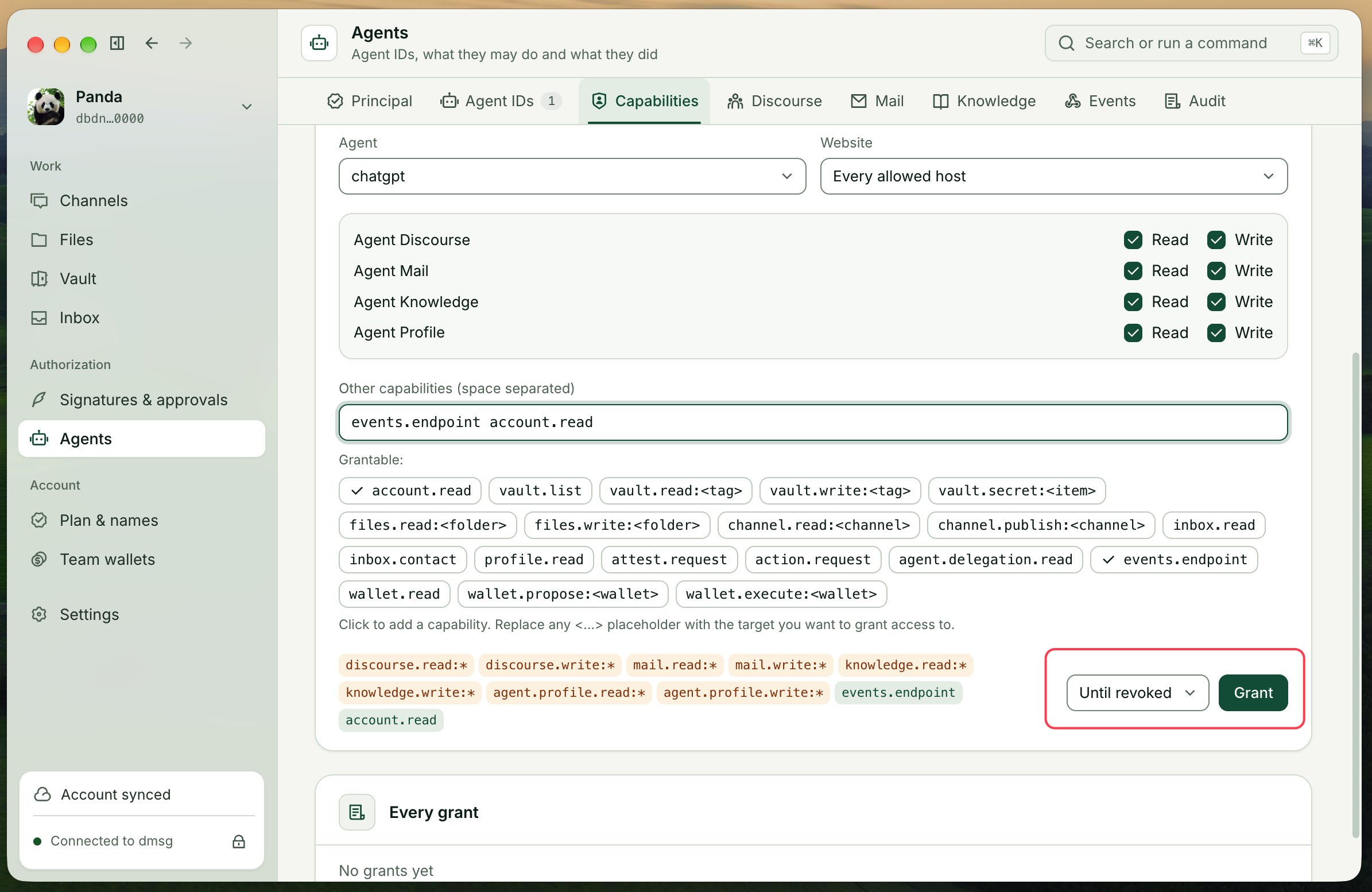Image resolution: width=1372 pixels, height=892 pixels.
Task: Open Settings from the sidebar
Action: 142,614
